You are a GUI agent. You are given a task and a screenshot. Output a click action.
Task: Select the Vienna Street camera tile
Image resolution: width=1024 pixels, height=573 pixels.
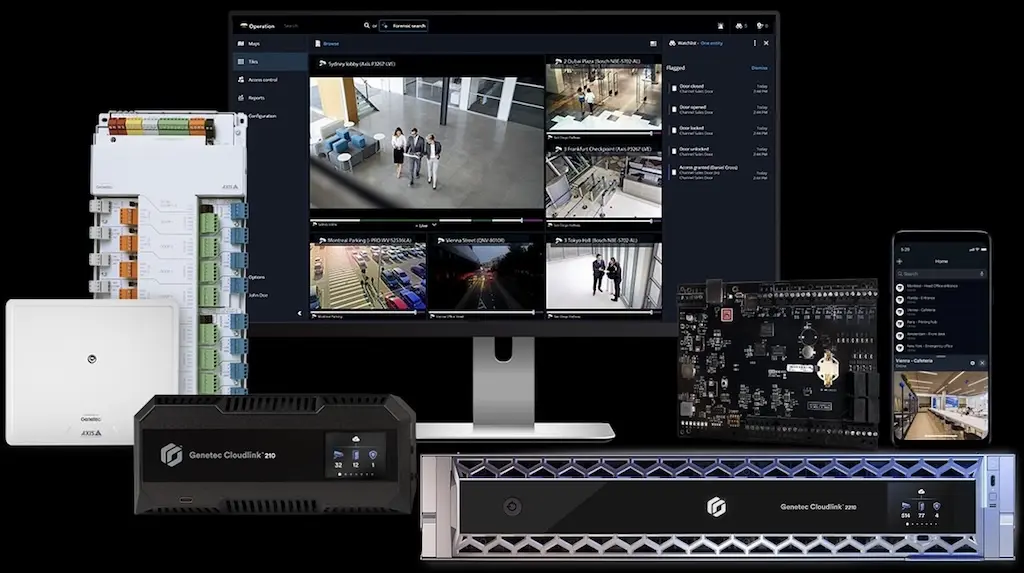tap(486, 276)
